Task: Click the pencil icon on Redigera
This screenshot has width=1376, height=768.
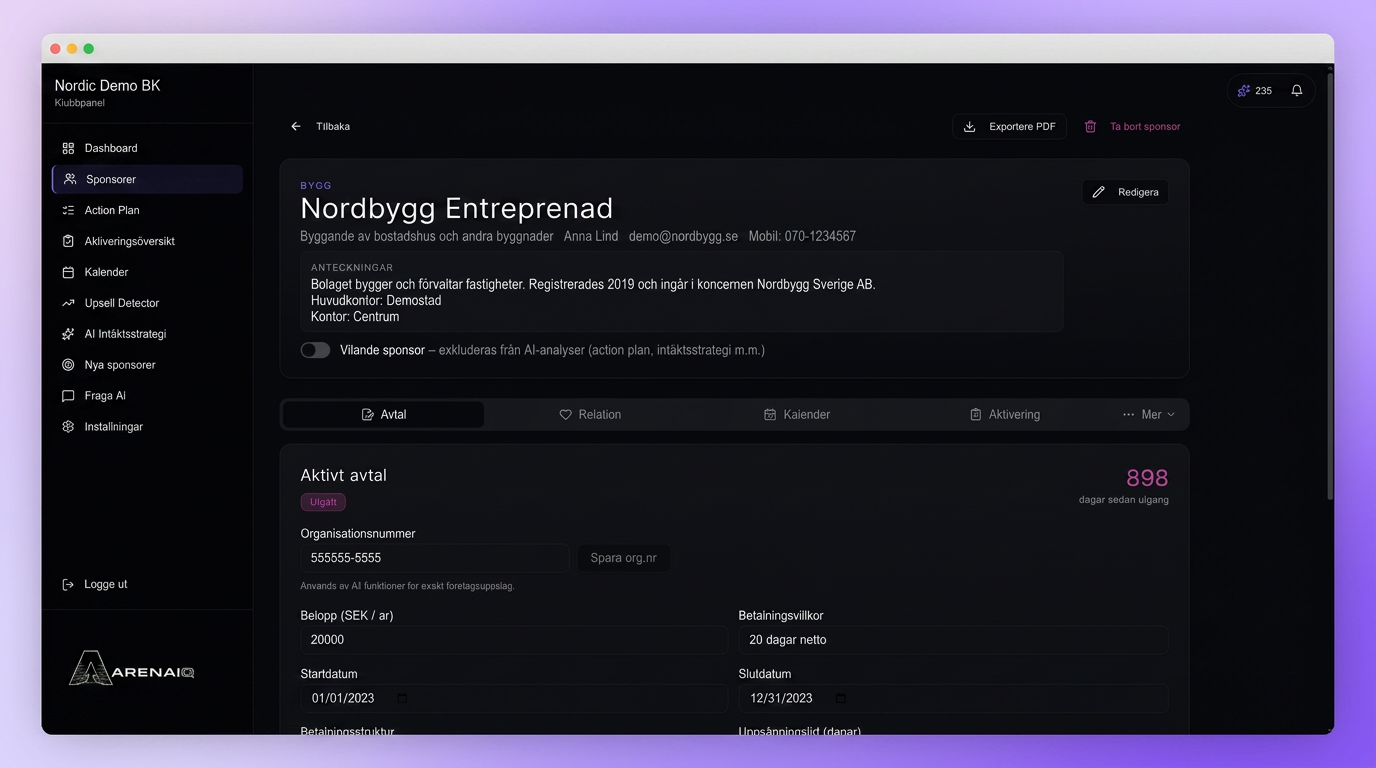Action: (1098, 192)
